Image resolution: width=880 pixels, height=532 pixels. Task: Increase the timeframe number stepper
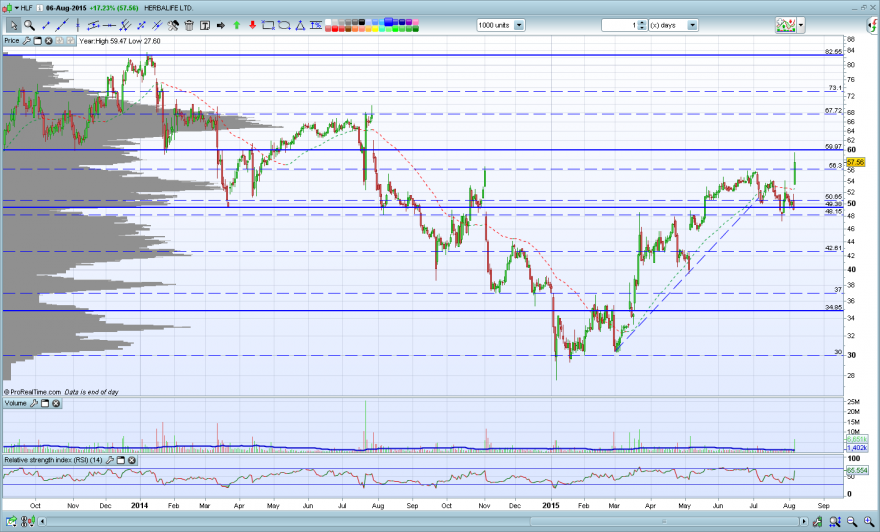(x=642, y=22)
